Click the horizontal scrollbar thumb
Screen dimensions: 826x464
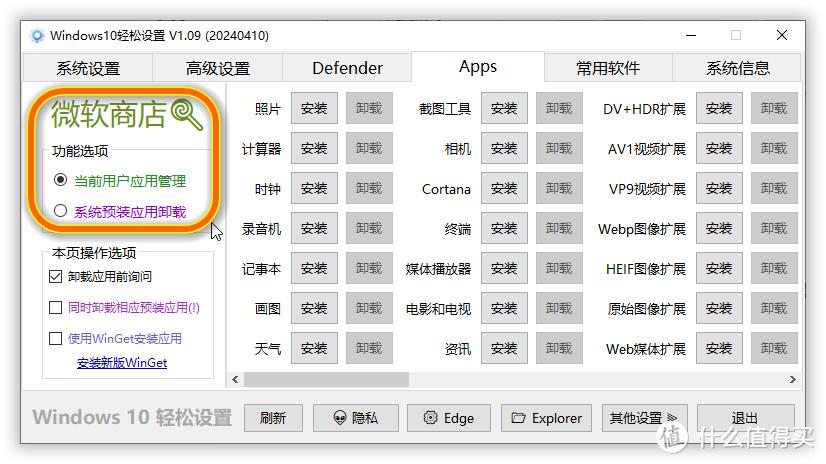pos(326,379)
